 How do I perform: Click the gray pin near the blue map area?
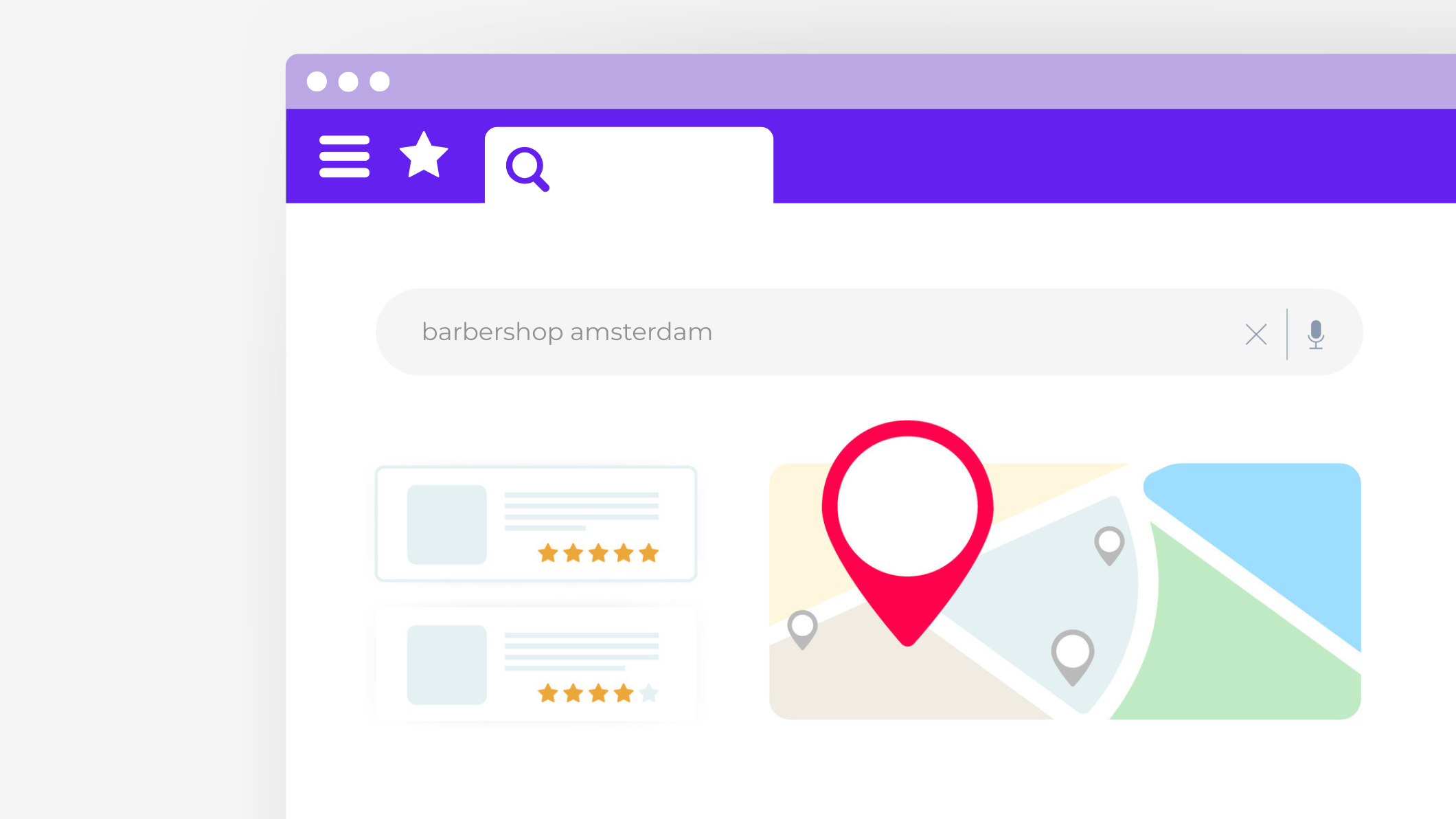pyautogui.click(x=1109, y=546)
